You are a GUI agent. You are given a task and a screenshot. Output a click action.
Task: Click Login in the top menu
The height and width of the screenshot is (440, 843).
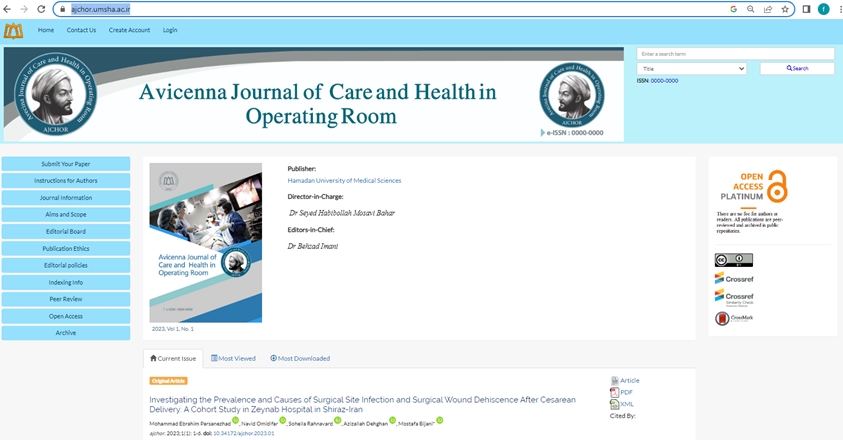[170, 30]
